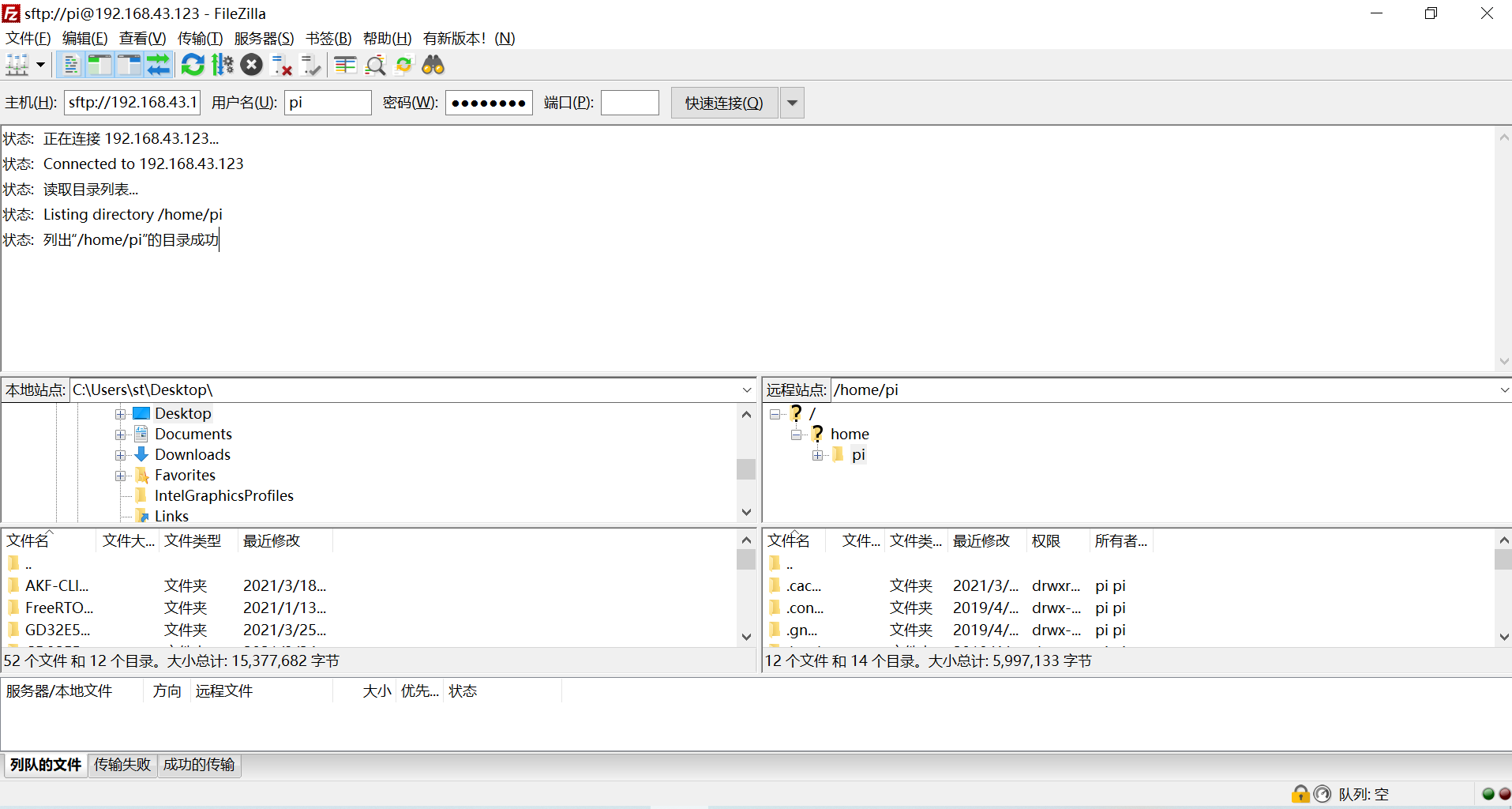This screenshot has width=1512, height=809.
Task: Open the 帮助(H) menu
Action: [388, 38]
